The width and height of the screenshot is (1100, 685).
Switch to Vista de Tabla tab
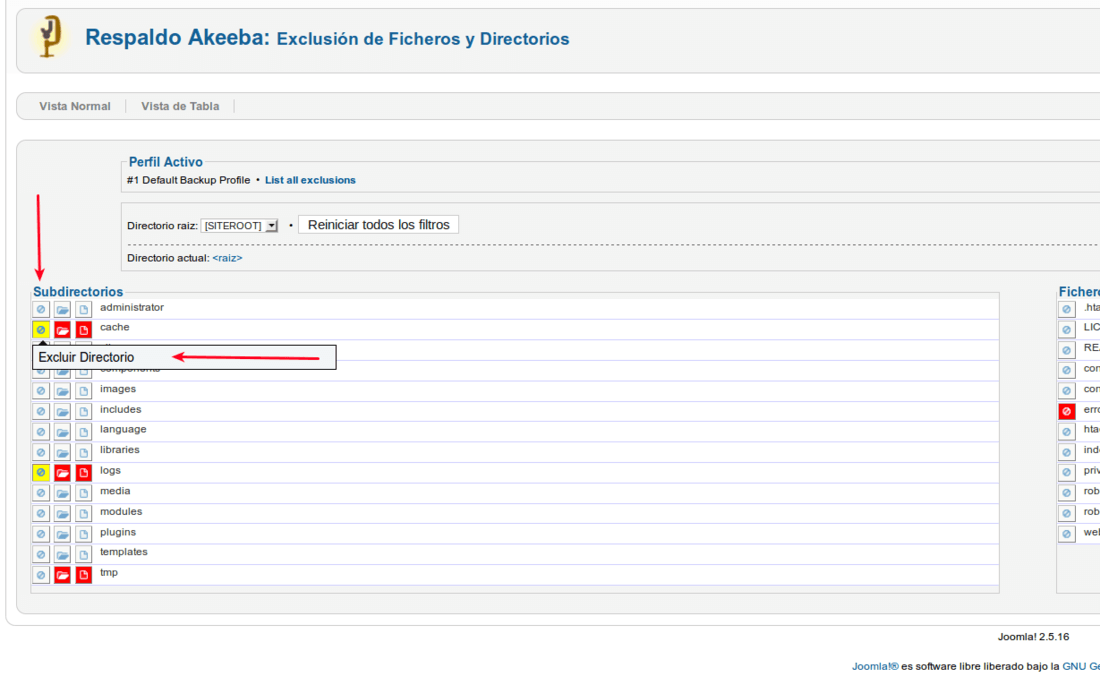click(180, 106)
